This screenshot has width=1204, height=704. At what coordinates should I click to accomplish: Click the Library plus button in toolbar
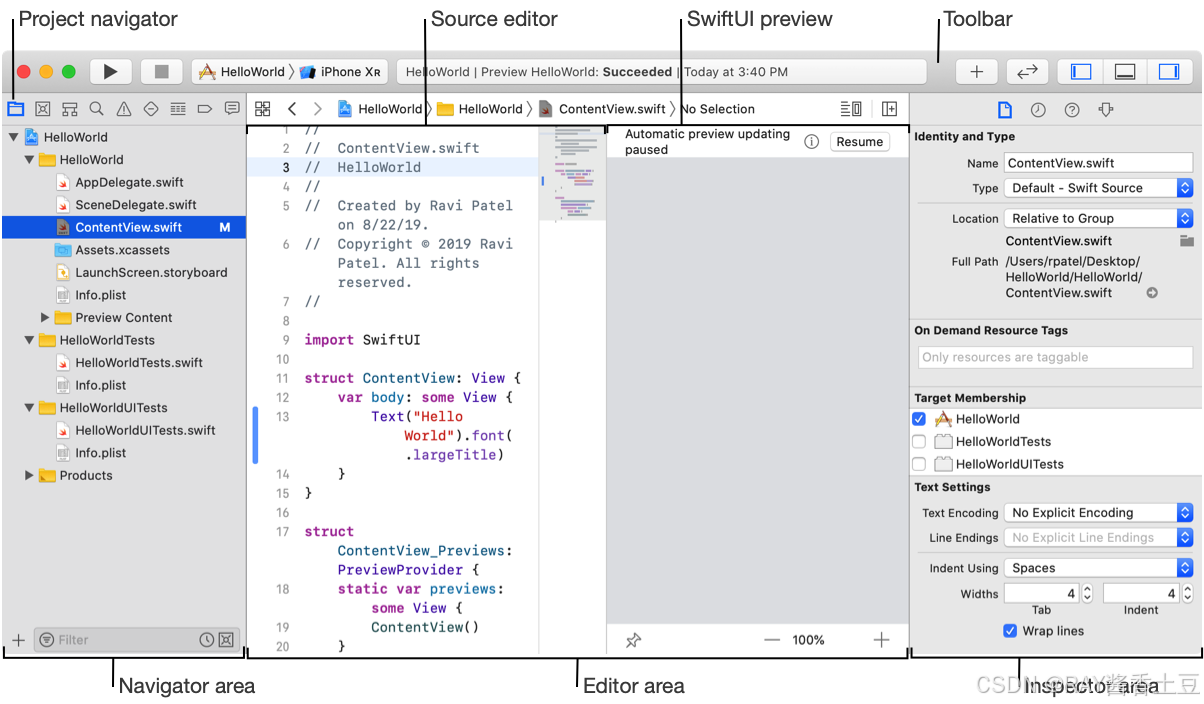pyautogui.click(x=977, y=72)
